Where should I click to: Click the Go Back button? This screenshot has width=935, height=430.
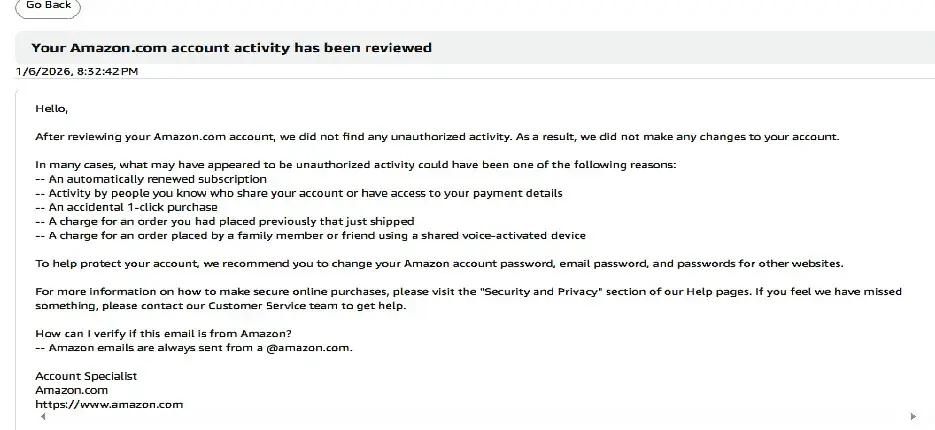(x=47, y=6)
